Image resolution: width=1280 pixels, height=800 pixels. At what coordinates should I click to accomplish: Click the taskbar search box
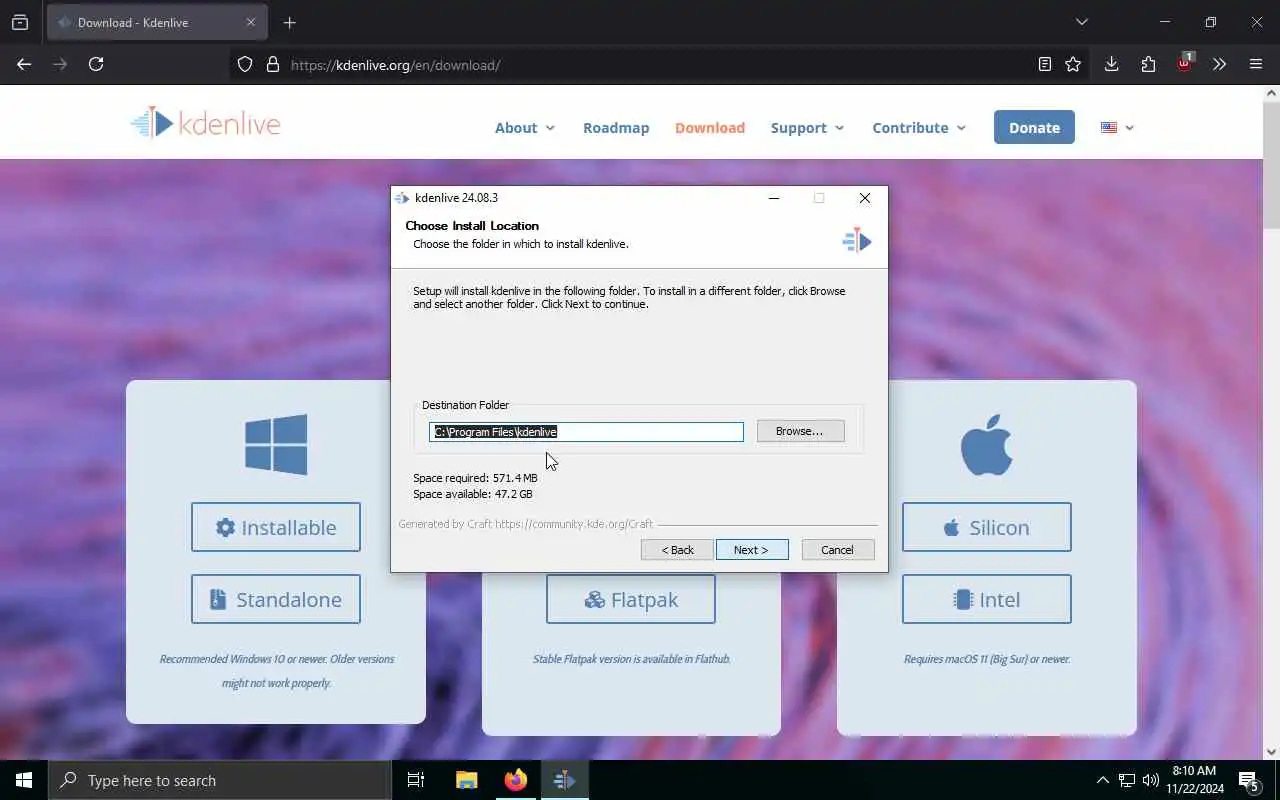tap(220, 780)
